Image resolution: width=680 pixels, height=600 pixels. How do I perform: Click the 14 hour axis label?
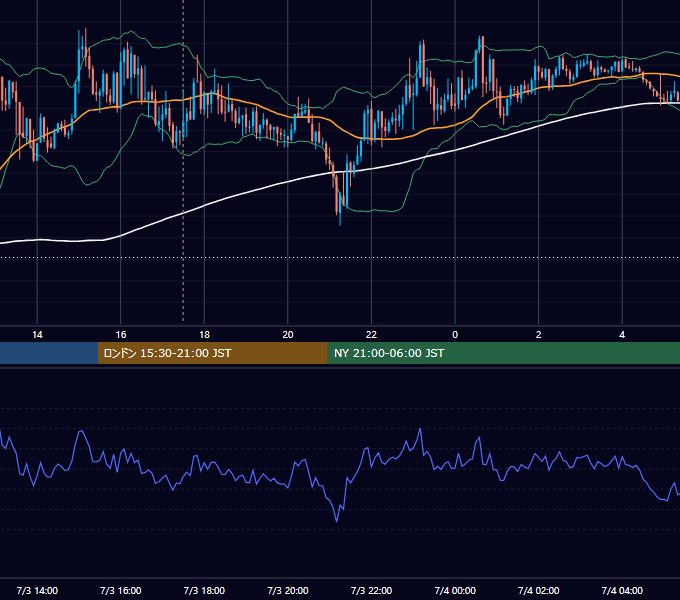pos(37,335)
